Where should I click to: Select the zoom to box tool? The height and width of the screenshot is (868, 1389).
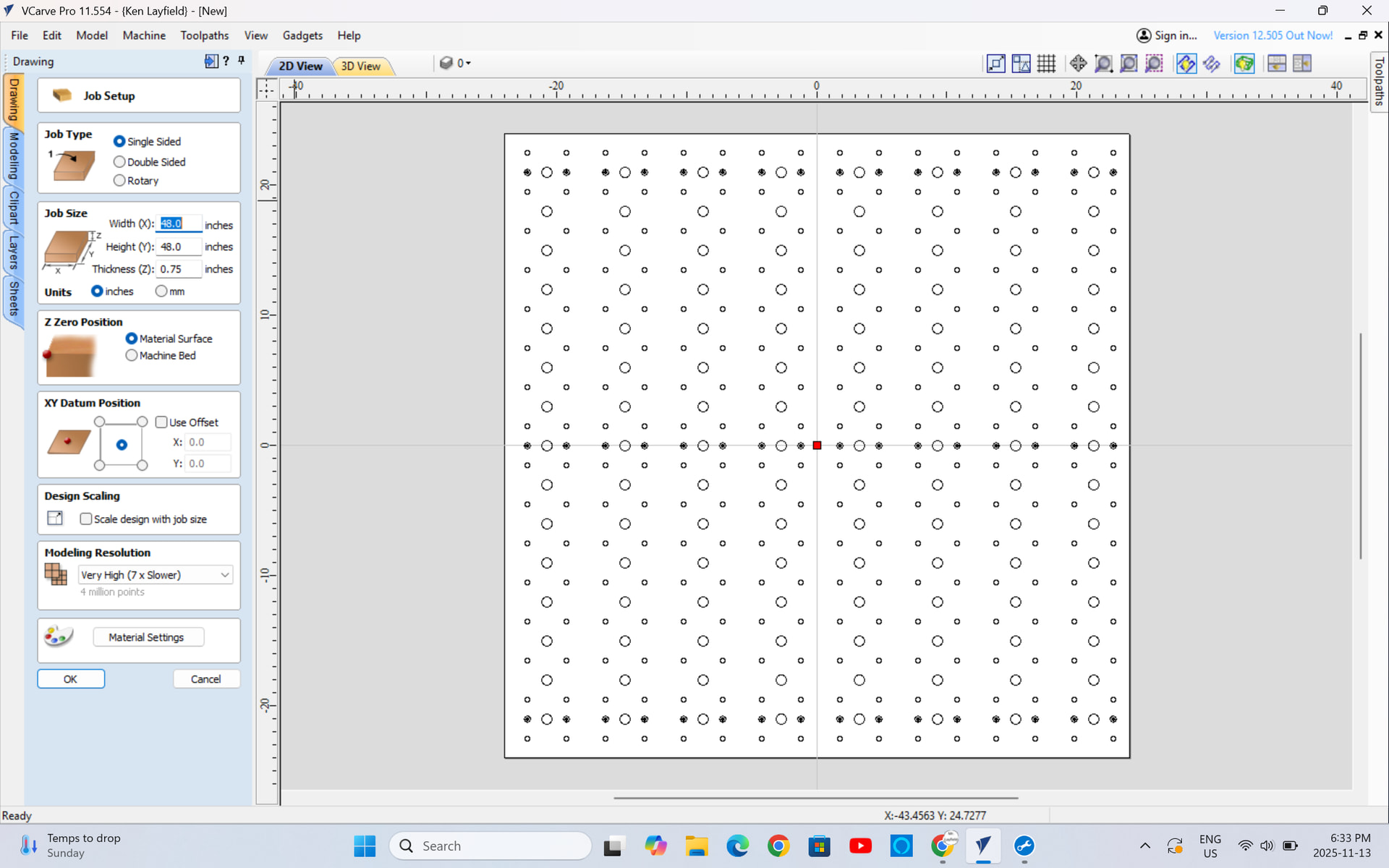(1103, 64)
